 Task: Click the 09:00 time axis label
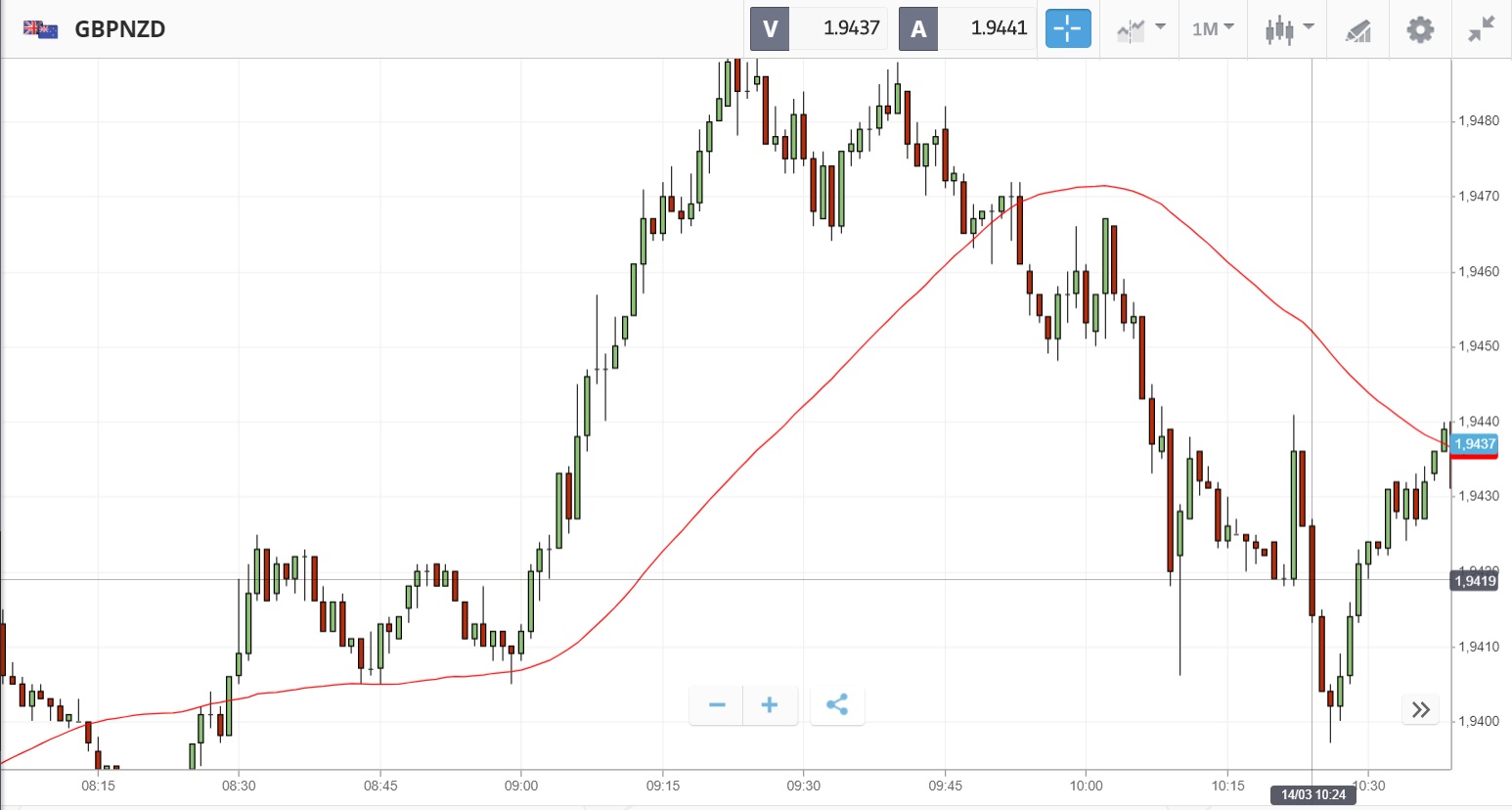(x=521, y=786)
